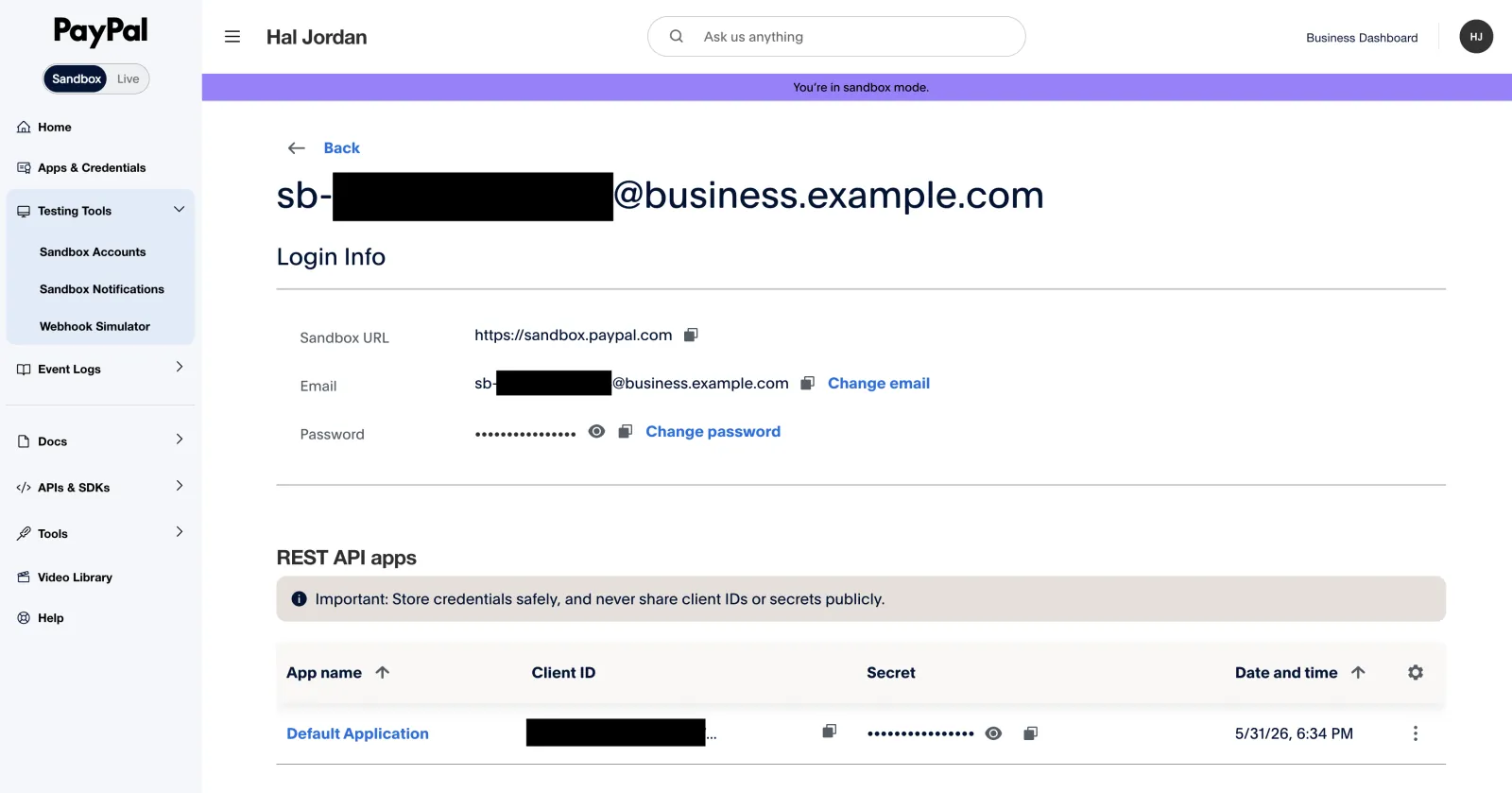The height and width of the screenshot is (793, 1512).
Task: Go to Business Dashboard
Action: (x=1362, y=38)
